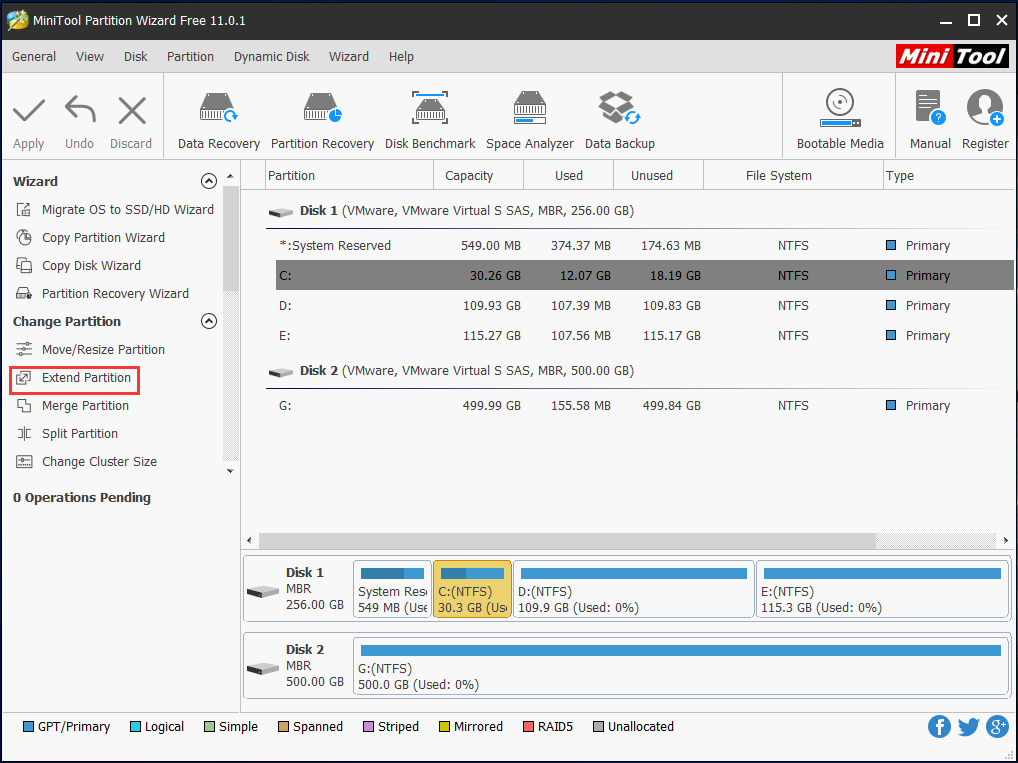Sort by Capacity column header
1018x763 pixels.
[478, 175]
